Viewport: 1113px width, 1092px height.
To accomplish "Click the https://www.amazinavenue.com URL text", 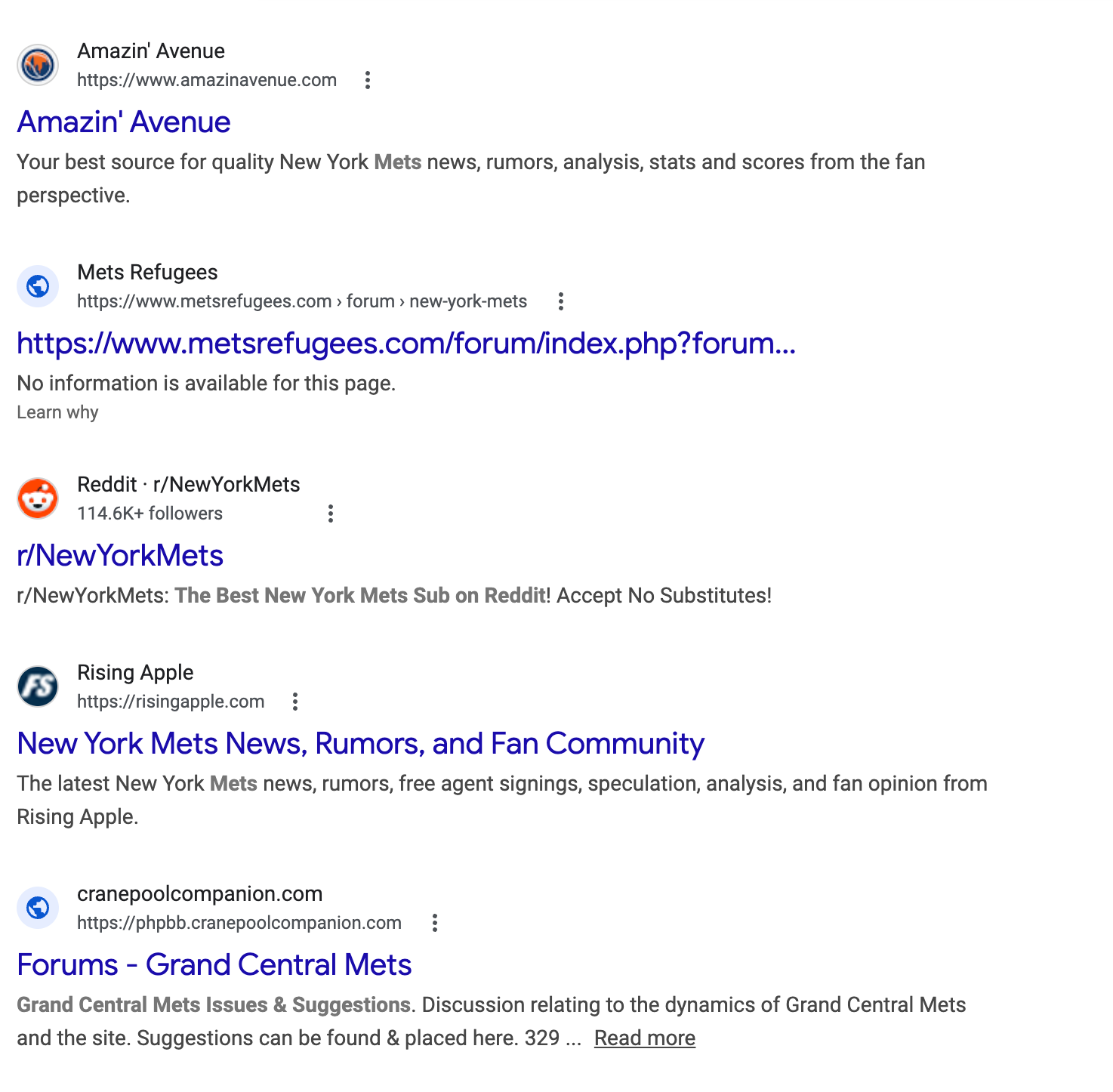I will (x=207, y=80).
